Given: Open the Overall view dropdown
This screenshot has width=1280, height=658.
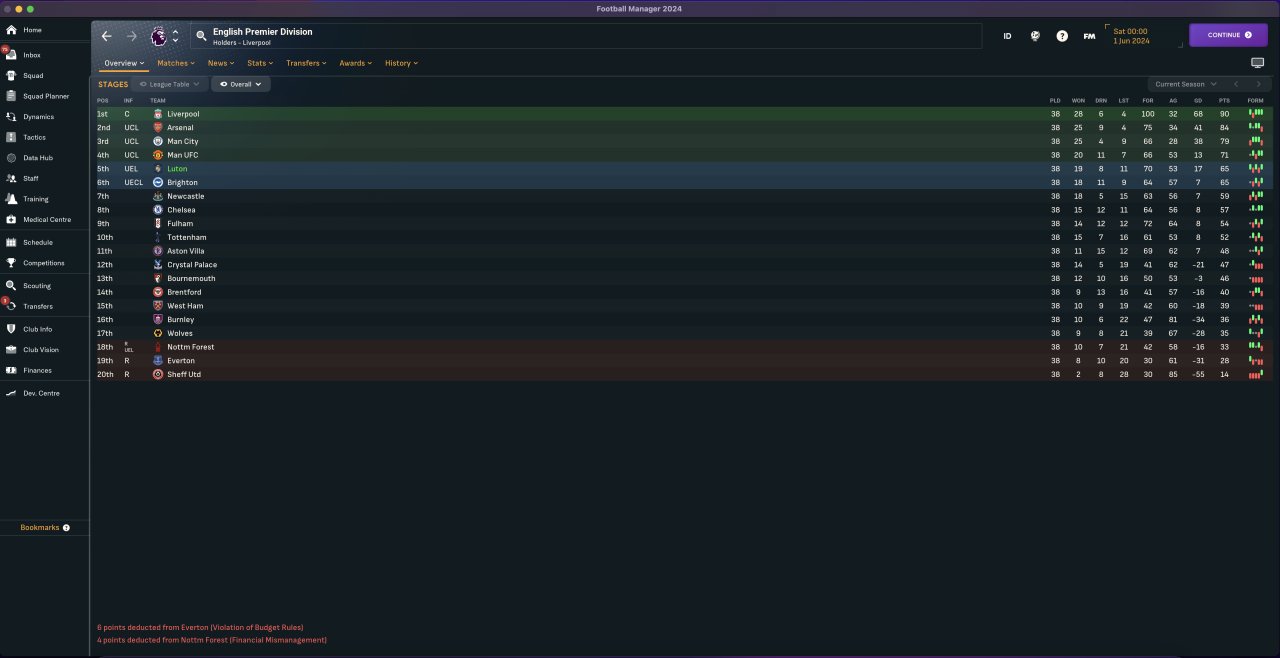Looking at the screenshot, I should [240, 84].
